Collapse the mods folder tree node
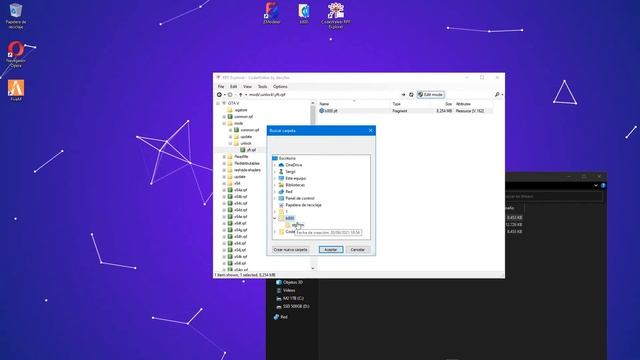The height and width of the screenshot is (360, 640). tap(224, 123)
